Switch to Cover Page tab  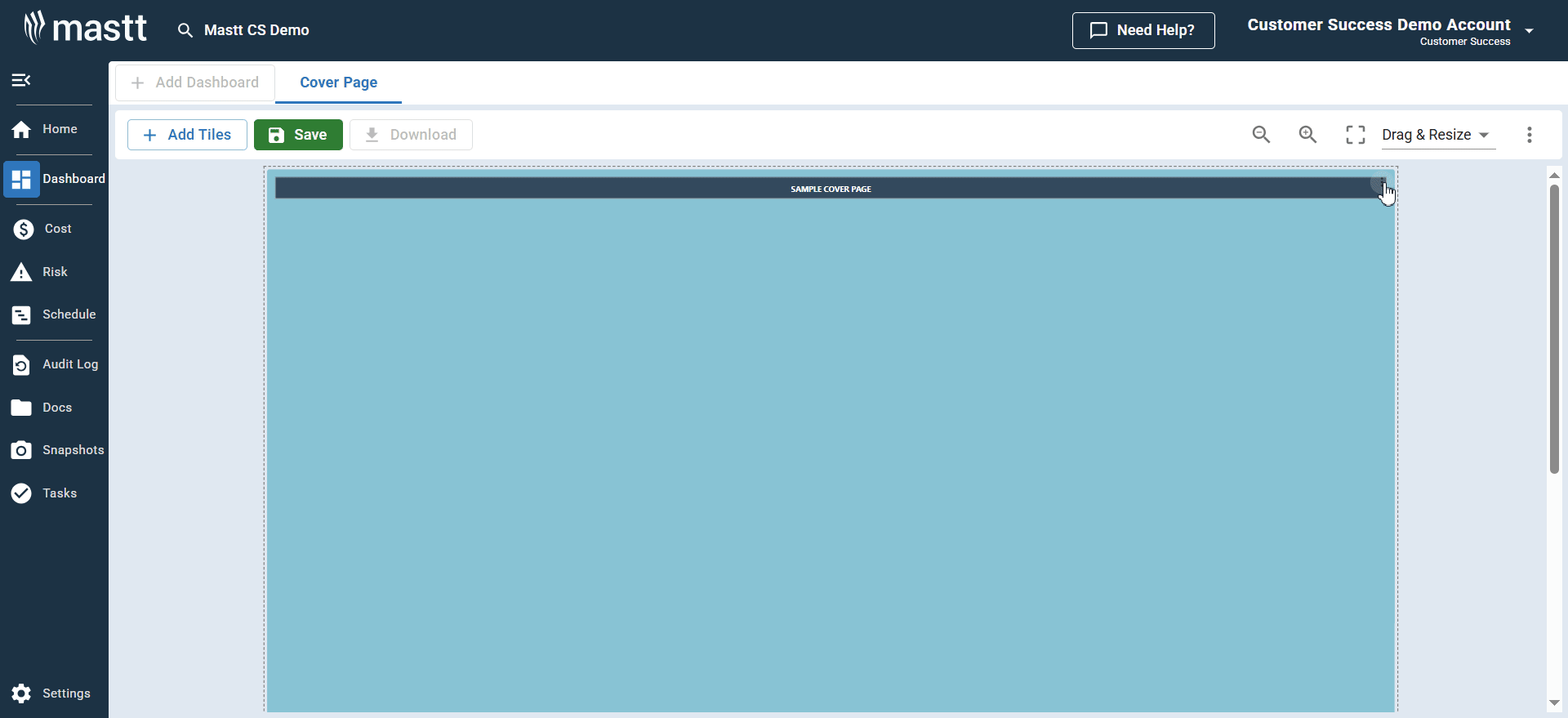pyautogui.click(x=338, y=83)
